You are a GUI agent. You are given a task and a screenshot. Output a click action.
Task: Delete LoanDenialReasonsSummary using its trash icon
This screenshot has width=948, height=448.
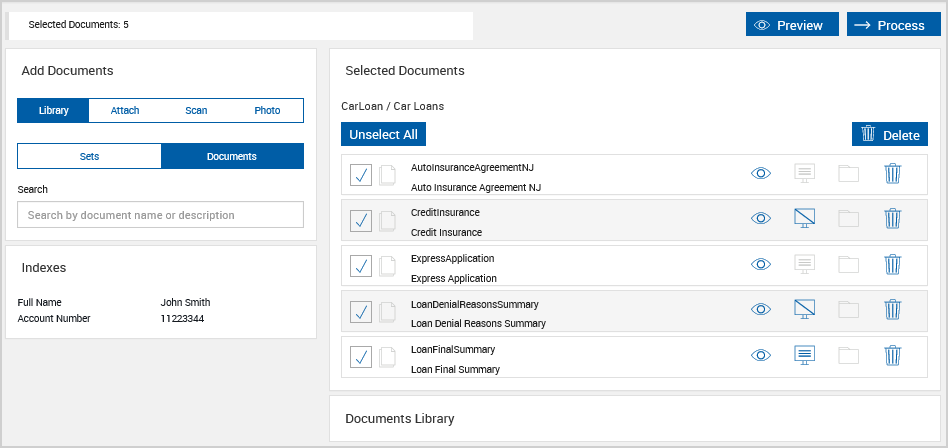pyautogui.click(x=892, y=310)
